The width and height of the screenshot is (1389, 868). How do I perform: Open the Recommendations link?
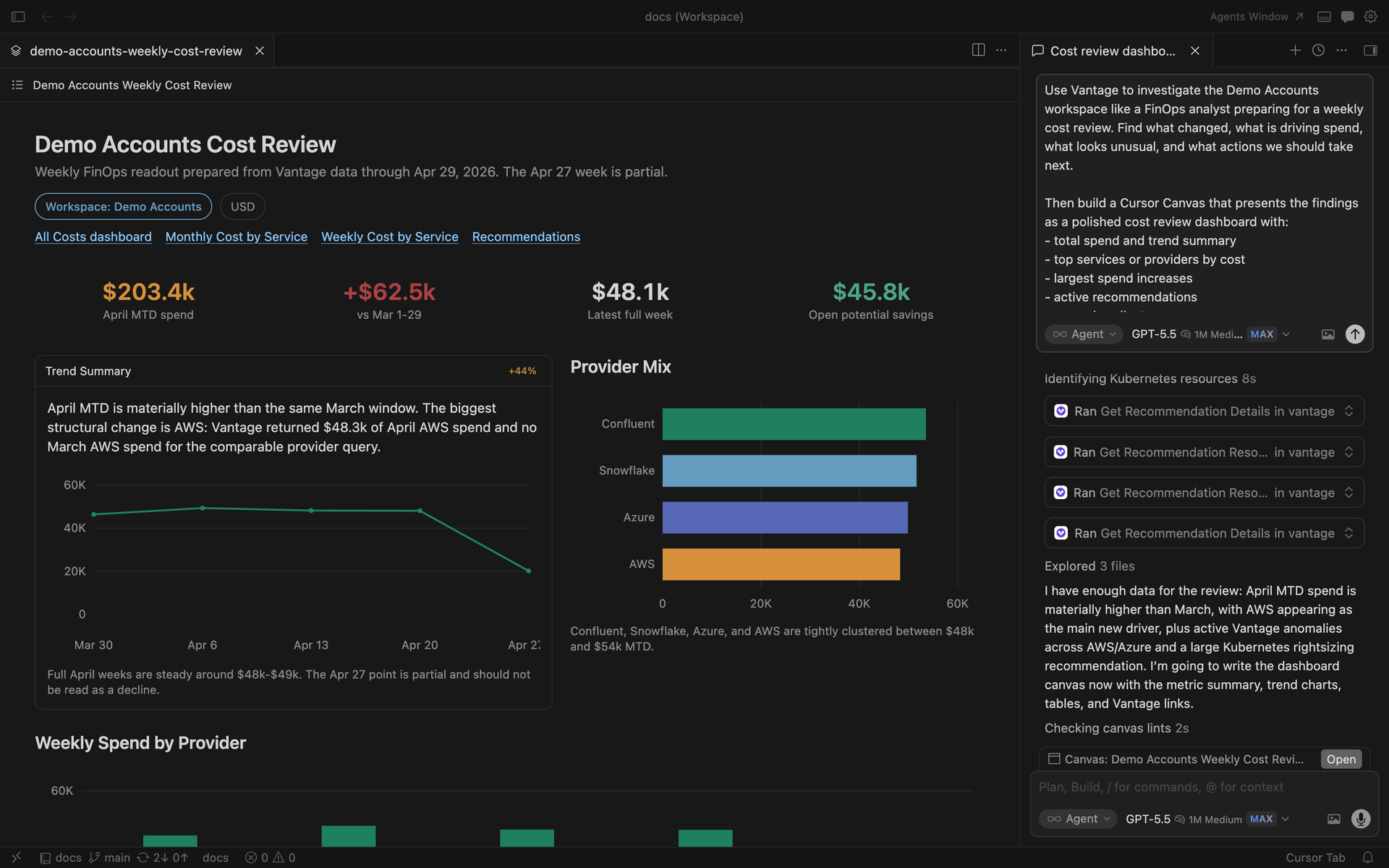pyautogui.click(x=526, y=237)
